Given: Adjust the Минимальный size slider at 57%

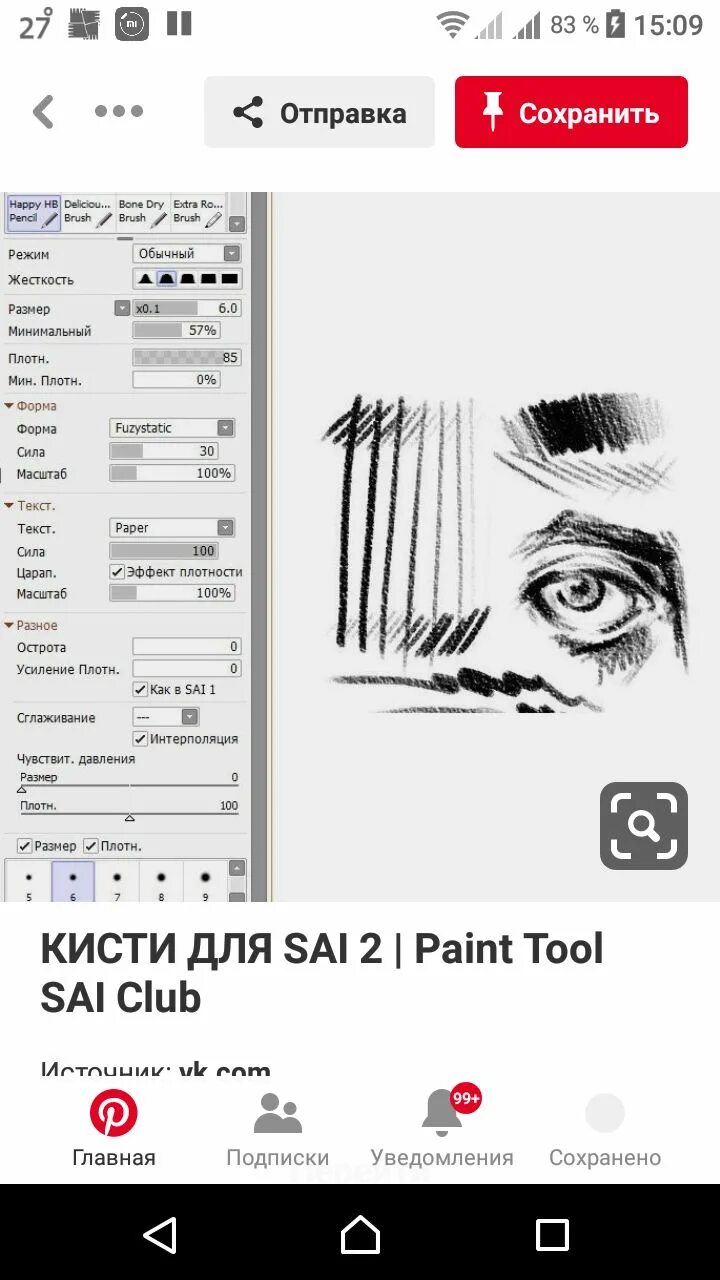Looking at the screenshot, I should click(176, 331).
